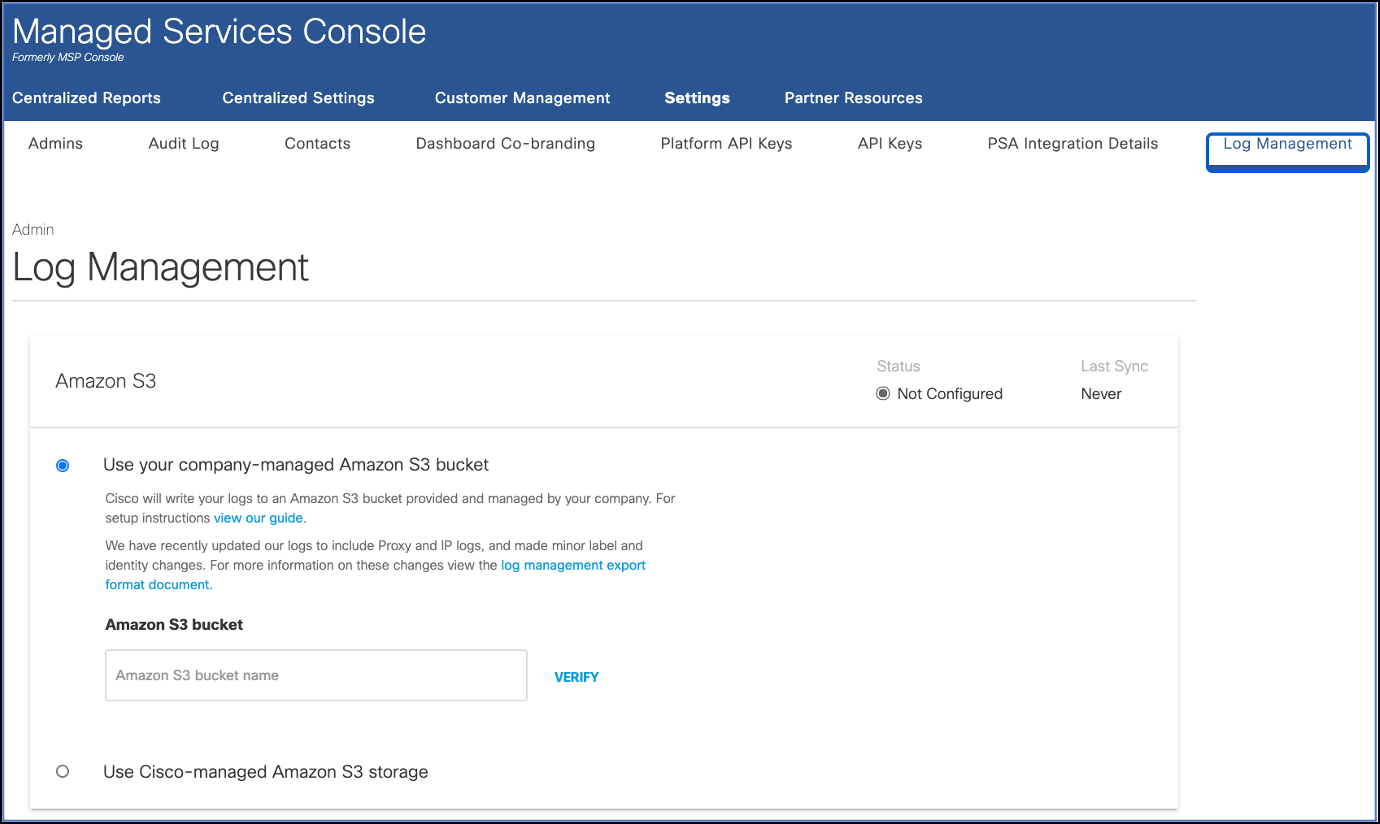Go to Customer Management section
The height and width of the screenshot is (824, 1380).
pyautogui.click(x=522, y=98)
